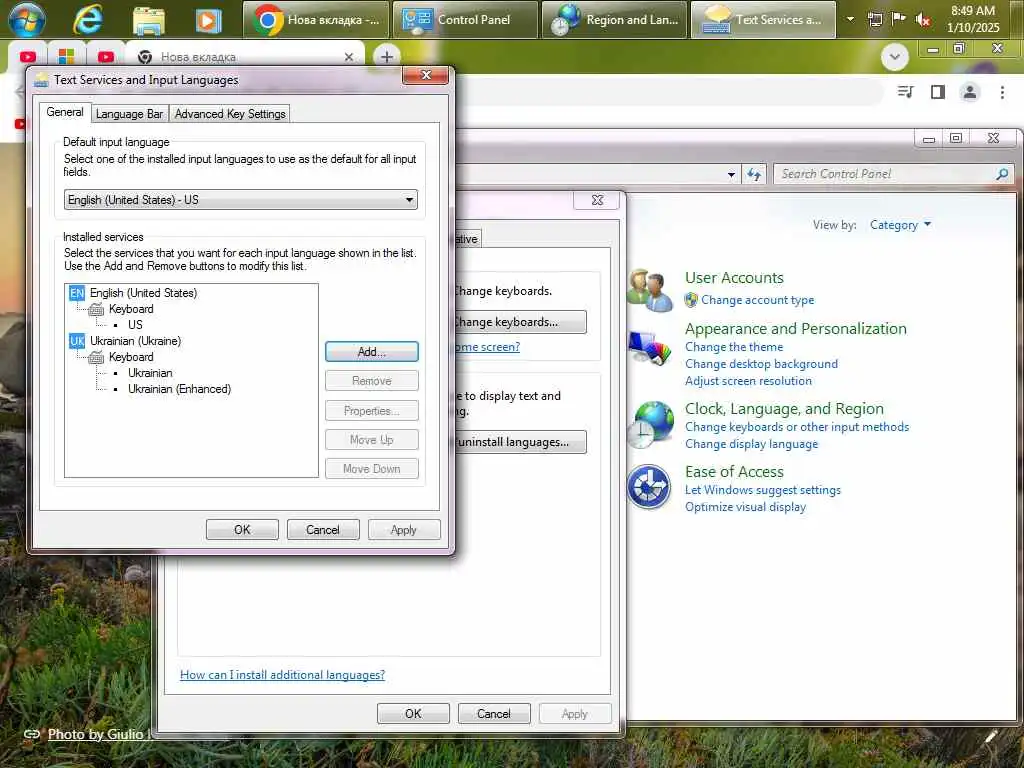This screenshot has width=1024, height=768.
Task: Switch to Control Panel taskbar button
Action: (x=465, y=20)
